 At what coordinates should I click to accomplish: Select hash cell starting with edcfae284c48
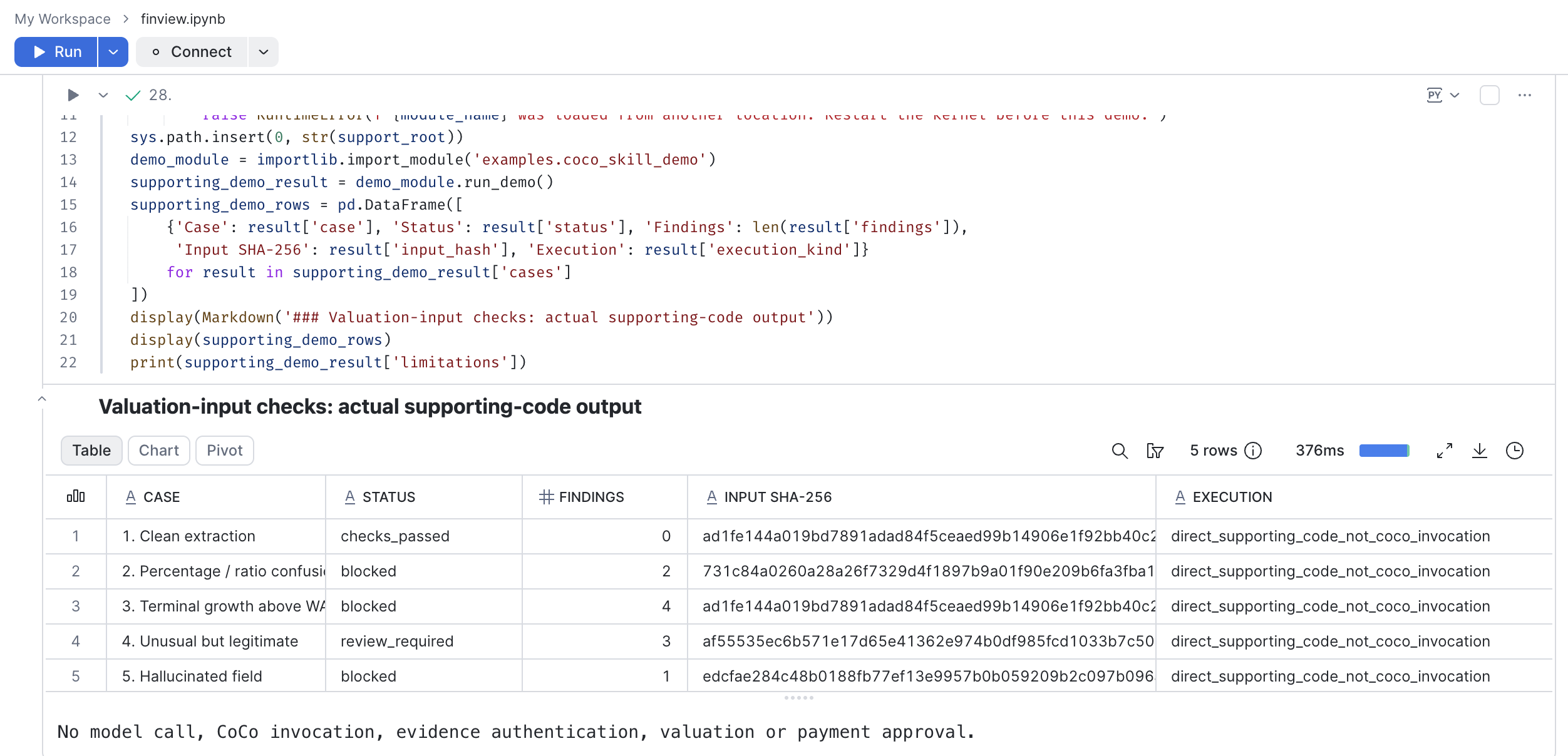coord(922,677)
